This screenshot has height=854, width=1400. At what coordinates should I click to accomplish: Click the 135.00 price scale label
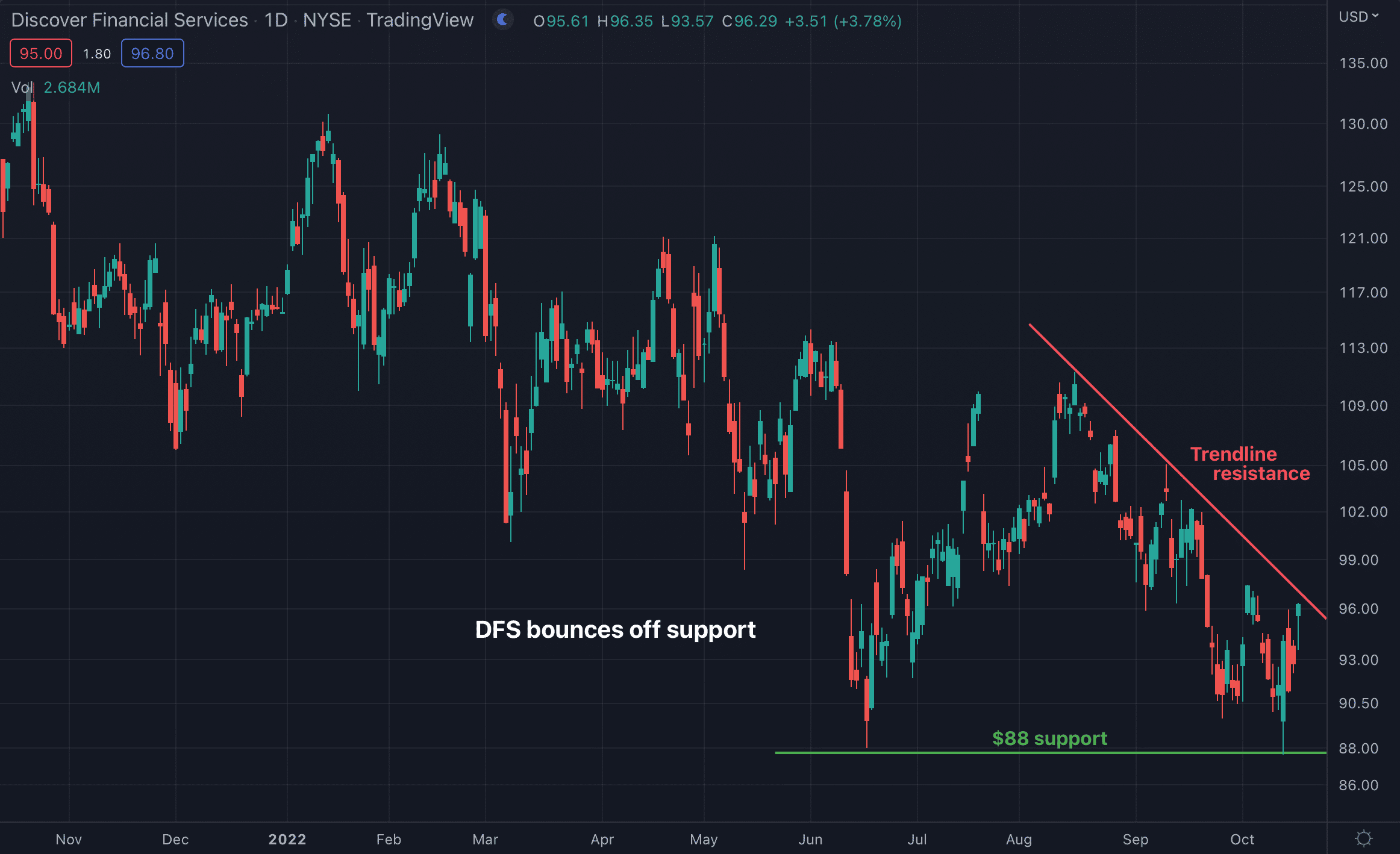click(x=1363, y=63)
